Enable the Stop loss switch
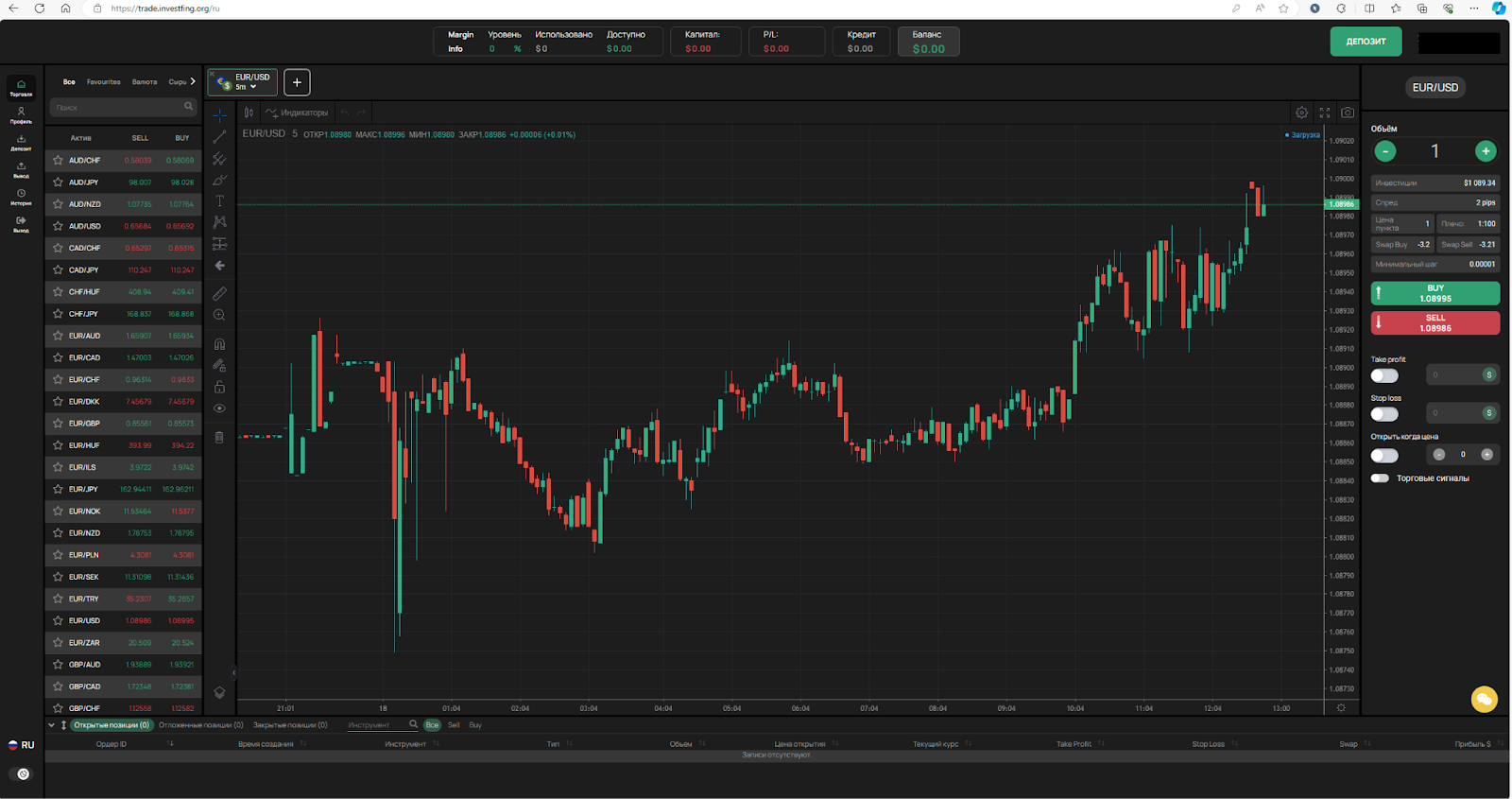The height and width of the screenshot is (799, 1512). (x=1384, y=414)
